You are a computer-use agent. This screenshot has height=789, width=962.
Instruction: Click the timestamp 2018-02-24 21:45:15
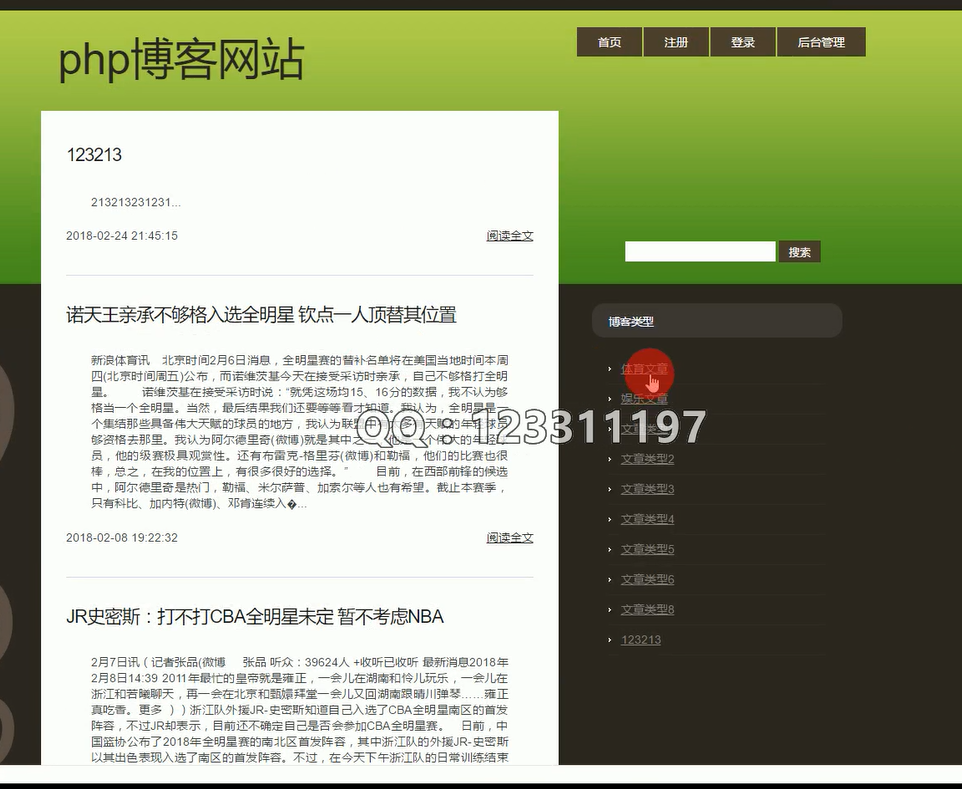coord(121,236)
